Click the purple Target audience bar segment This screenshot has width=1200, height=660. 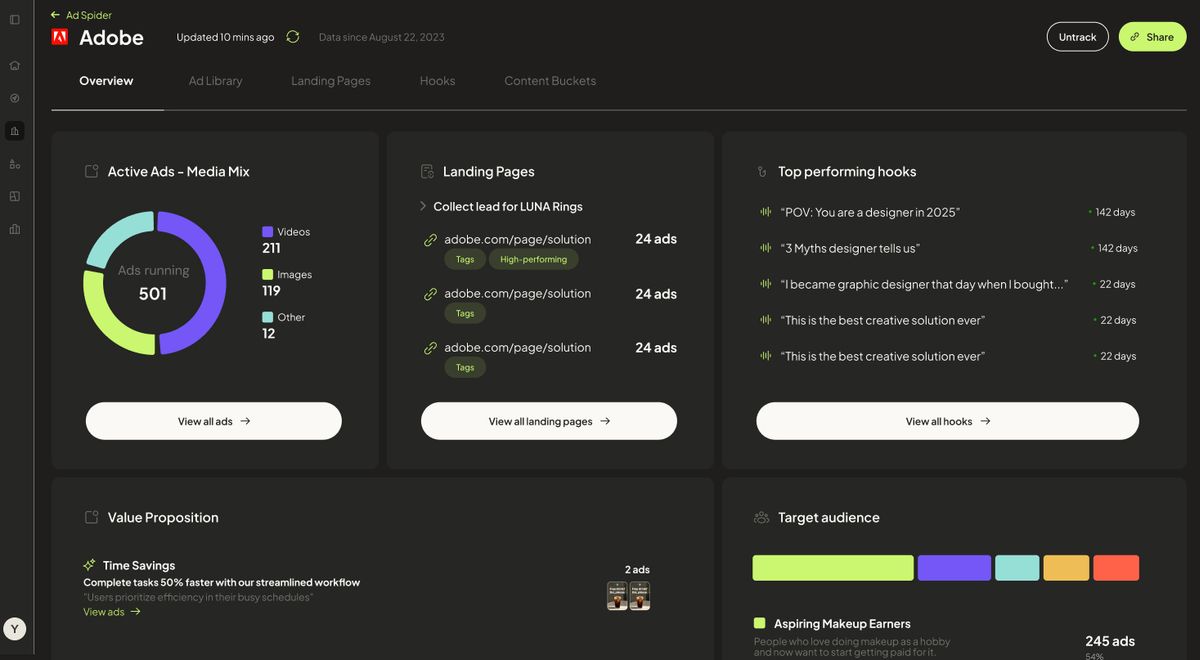pyautogui.click(x=954, y=568)
